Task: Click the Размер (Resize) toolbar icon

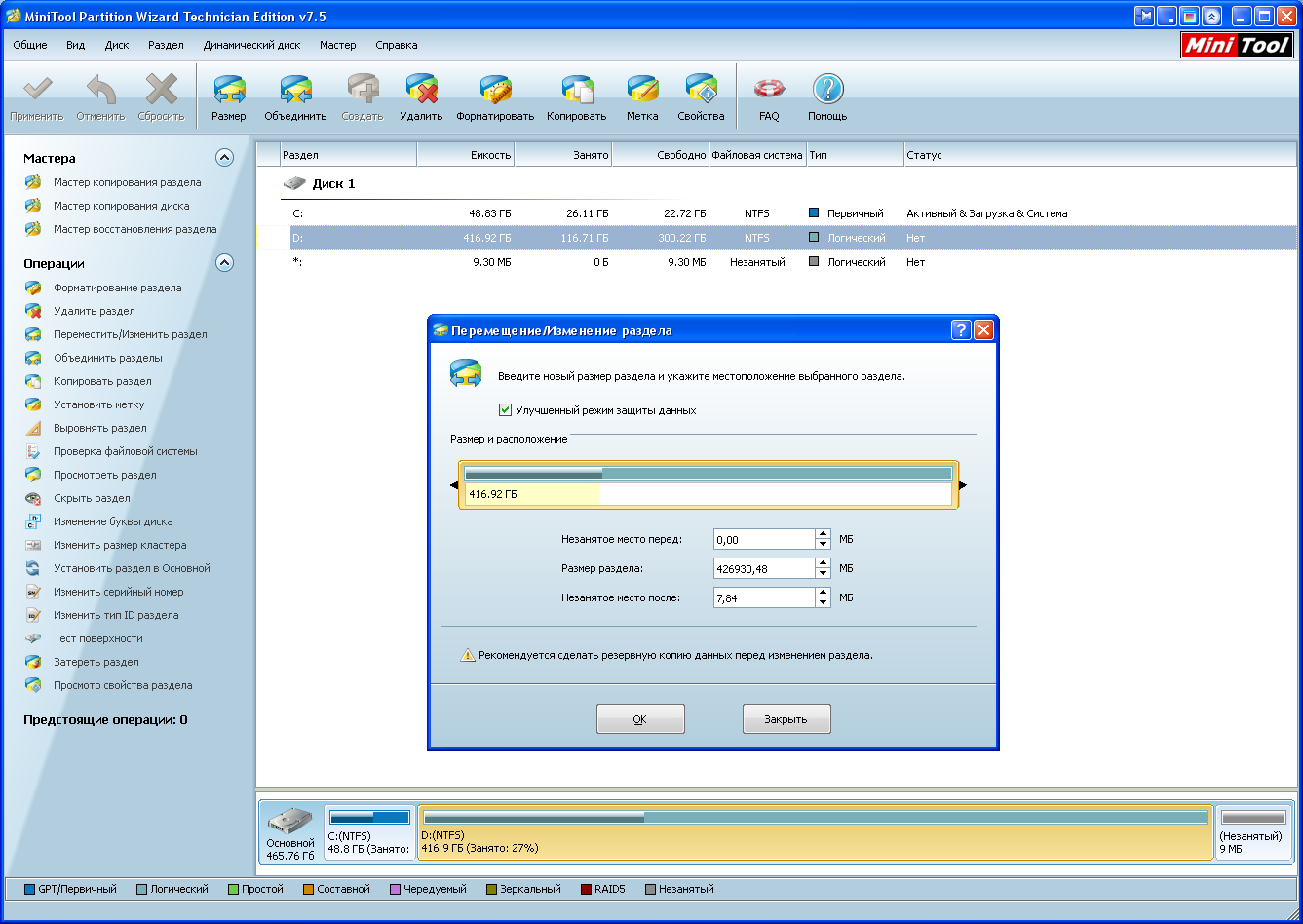Action: click(x=228, y=91)
